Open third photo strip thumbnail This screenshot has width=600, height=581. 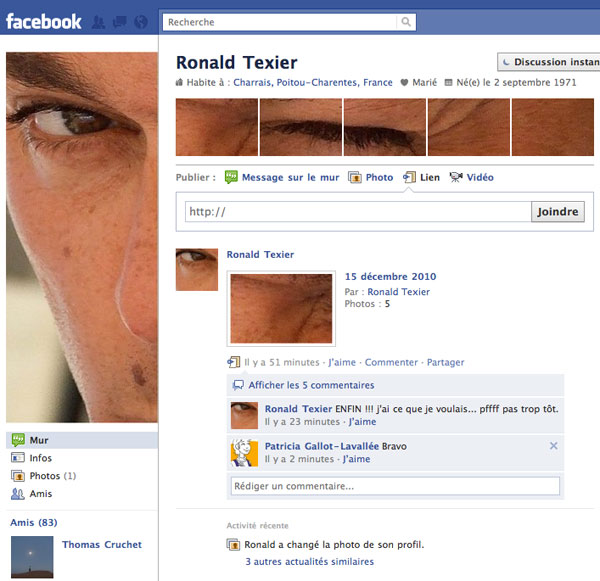385,127
